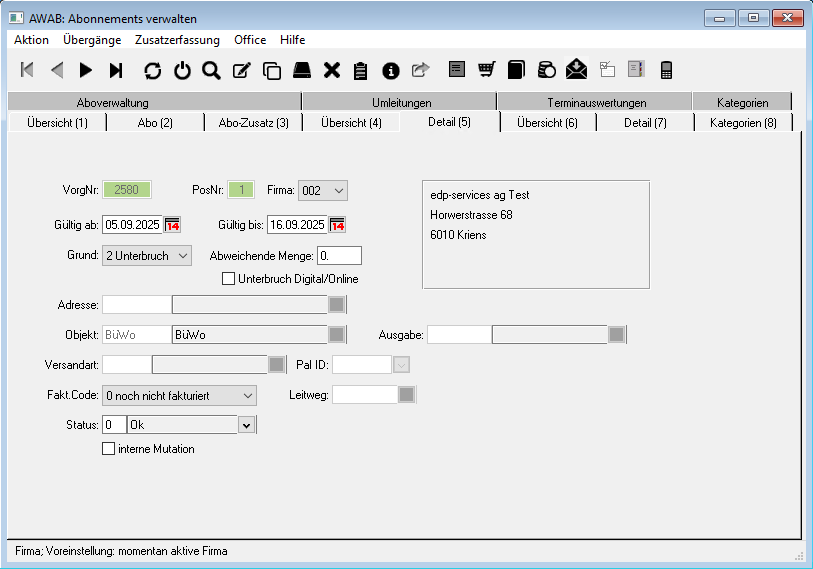Viewport: 813px width, 569px height.
Task: Switch to the Abo (2) tab
Action: (x=155, y=123)
